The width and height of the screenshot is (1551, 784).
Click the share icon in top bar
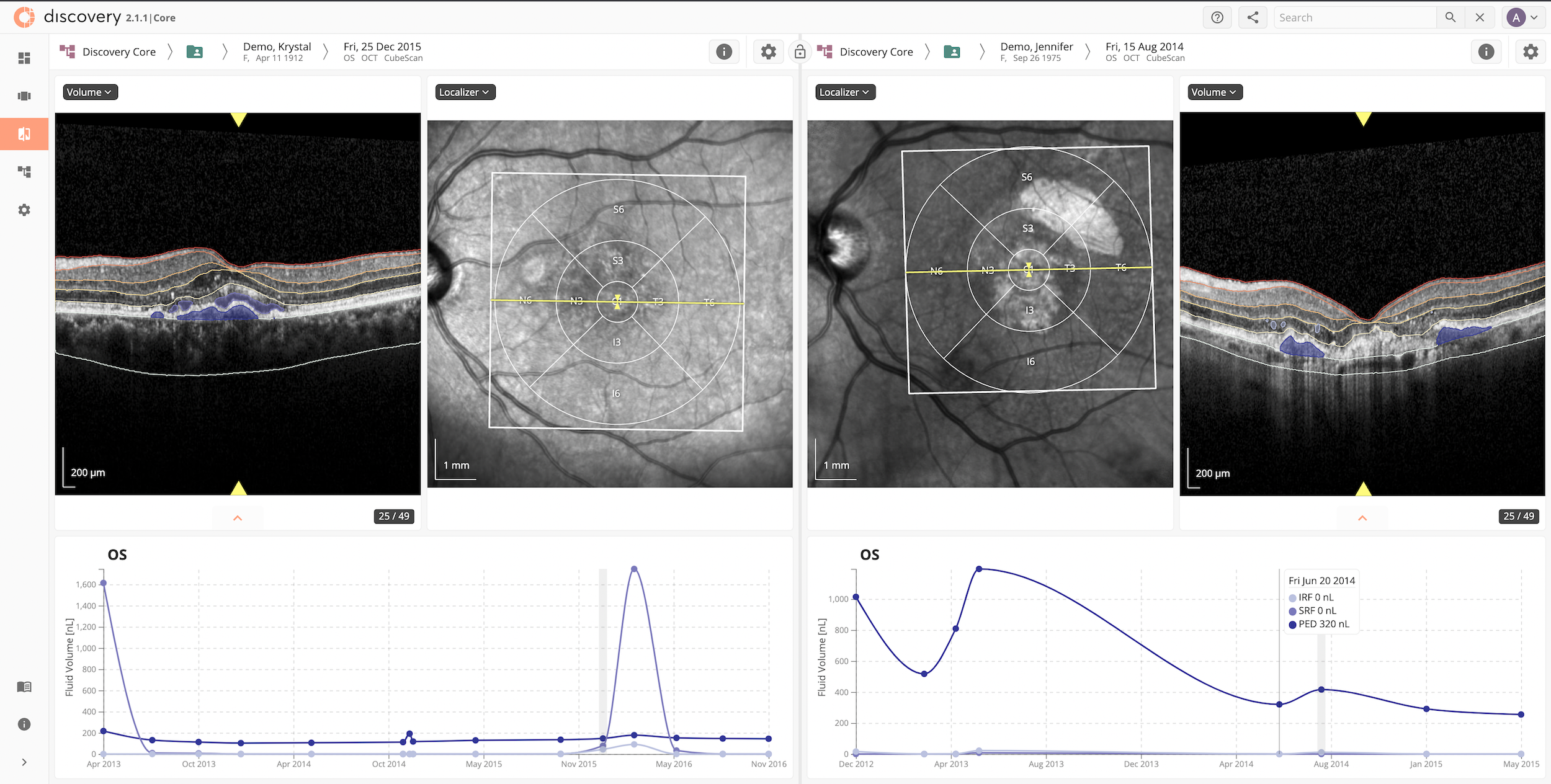point(1253,17)
